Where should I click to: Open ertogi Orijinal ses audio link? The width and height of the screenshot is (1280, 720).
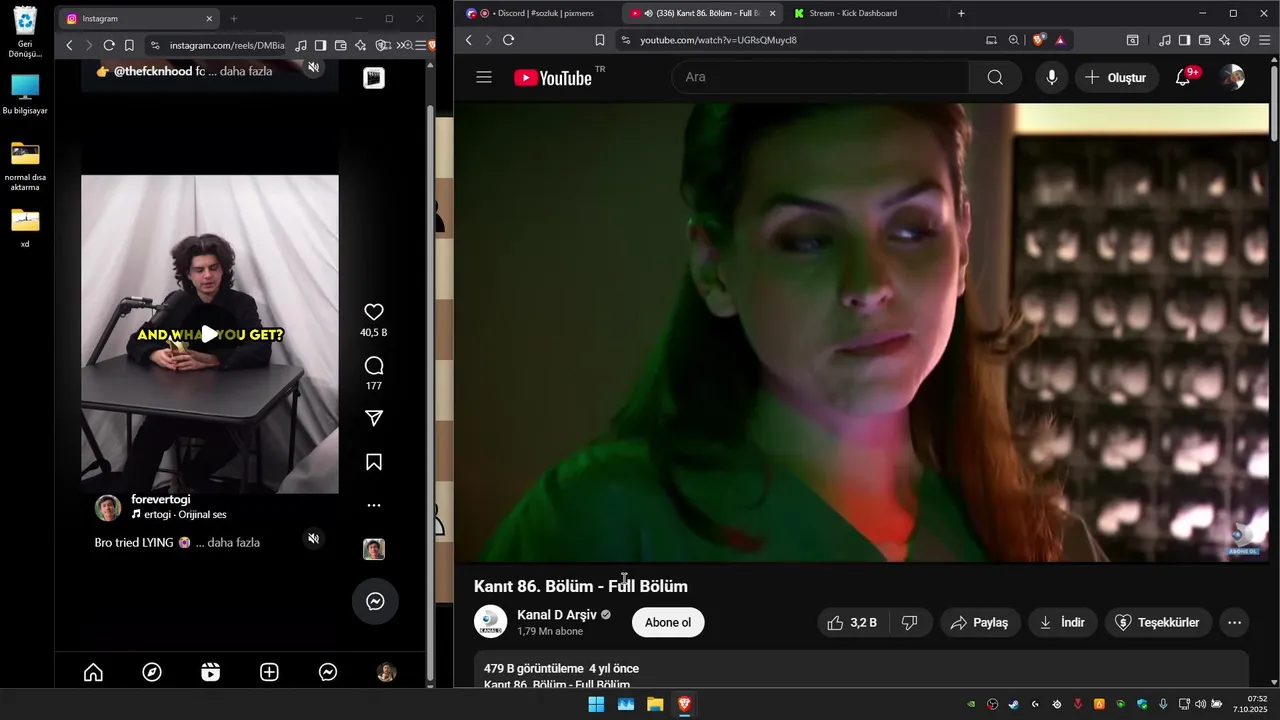(179, 515)
